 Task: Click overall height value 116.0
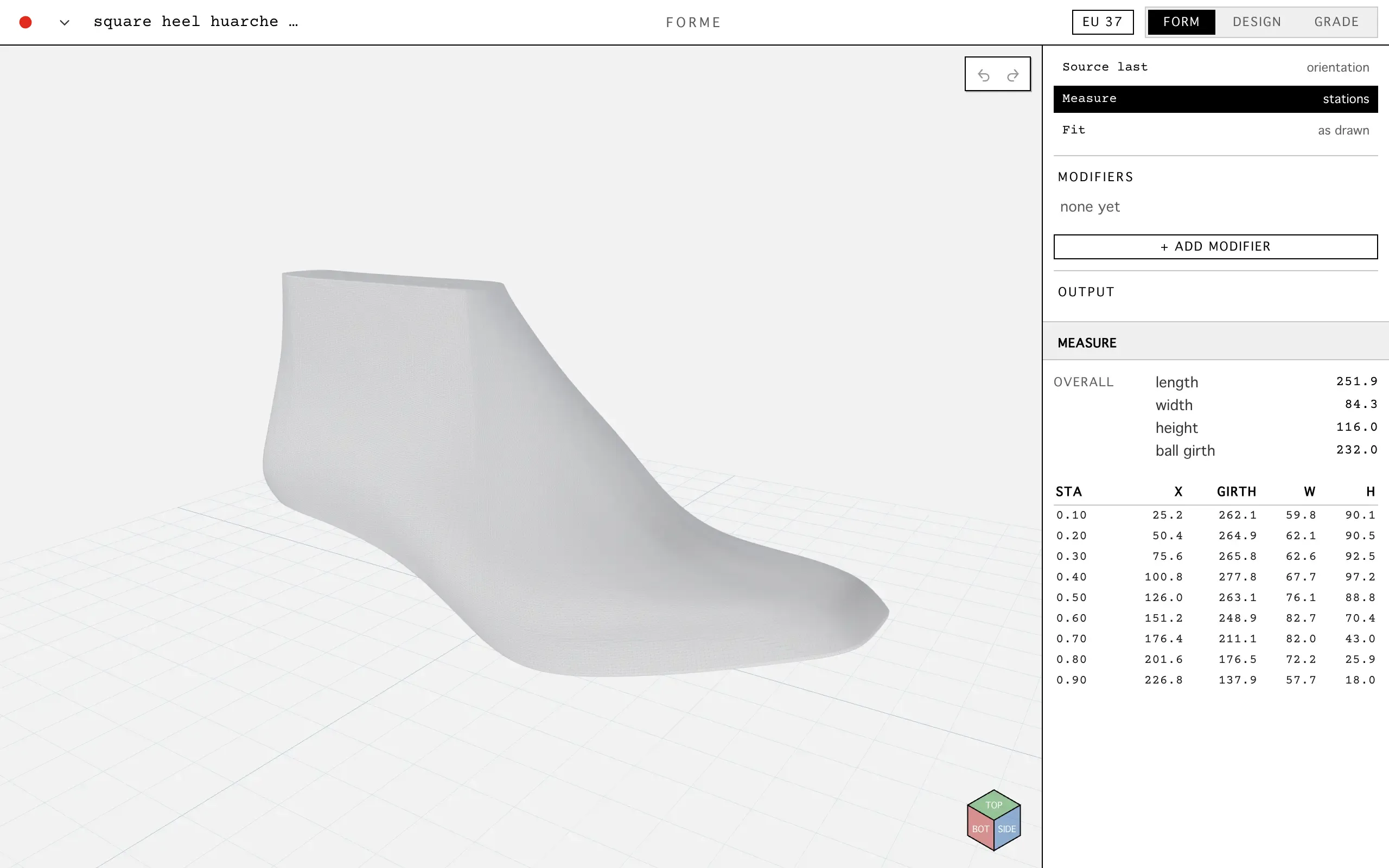point(1356,427)
